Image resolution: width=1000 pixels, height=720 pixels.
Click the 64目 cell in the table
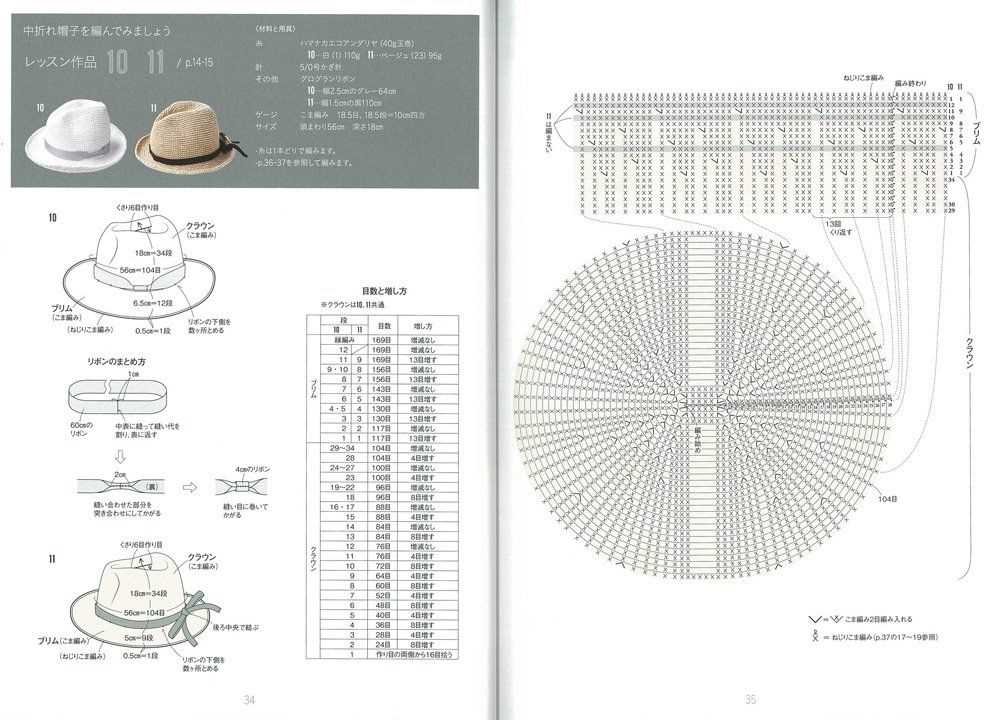point(383,576)
